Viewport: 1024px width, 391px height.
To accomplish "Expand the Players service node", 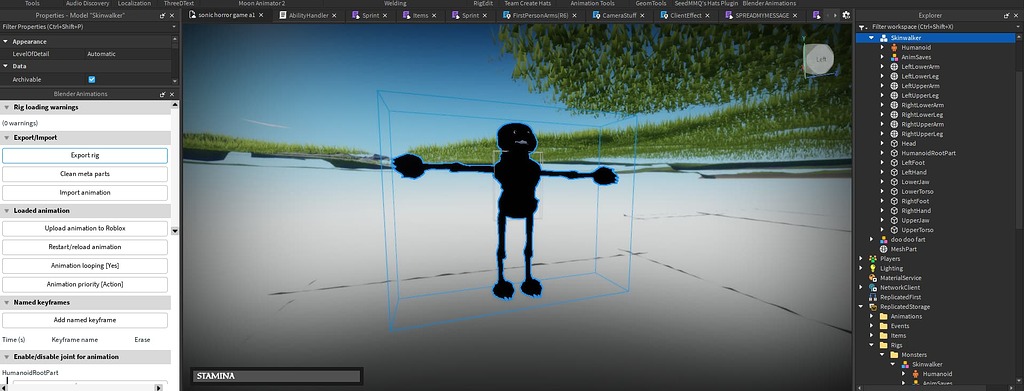I will [x=861, y=259].
